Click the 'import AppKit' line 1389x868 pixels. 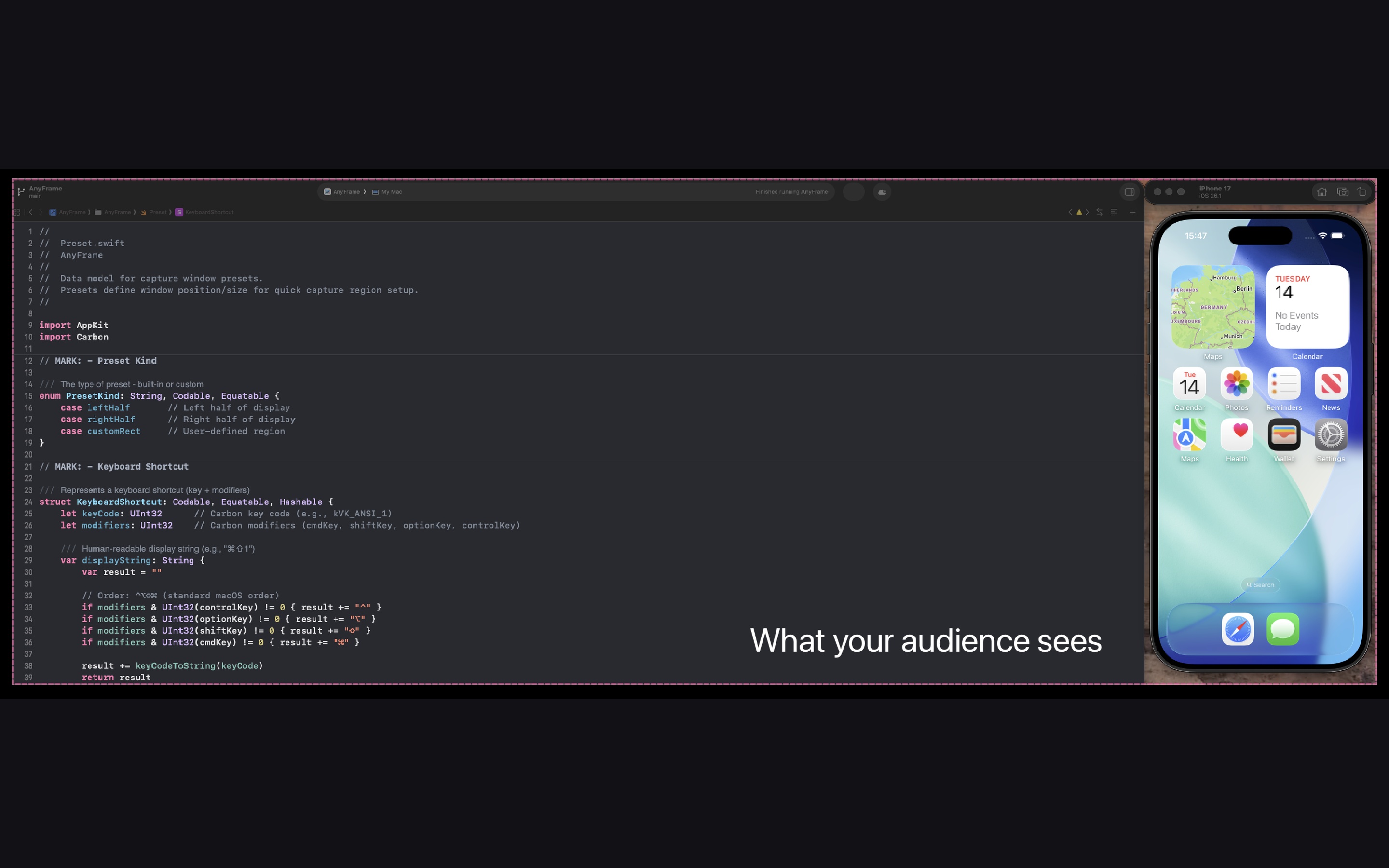(x=73, y=325)
